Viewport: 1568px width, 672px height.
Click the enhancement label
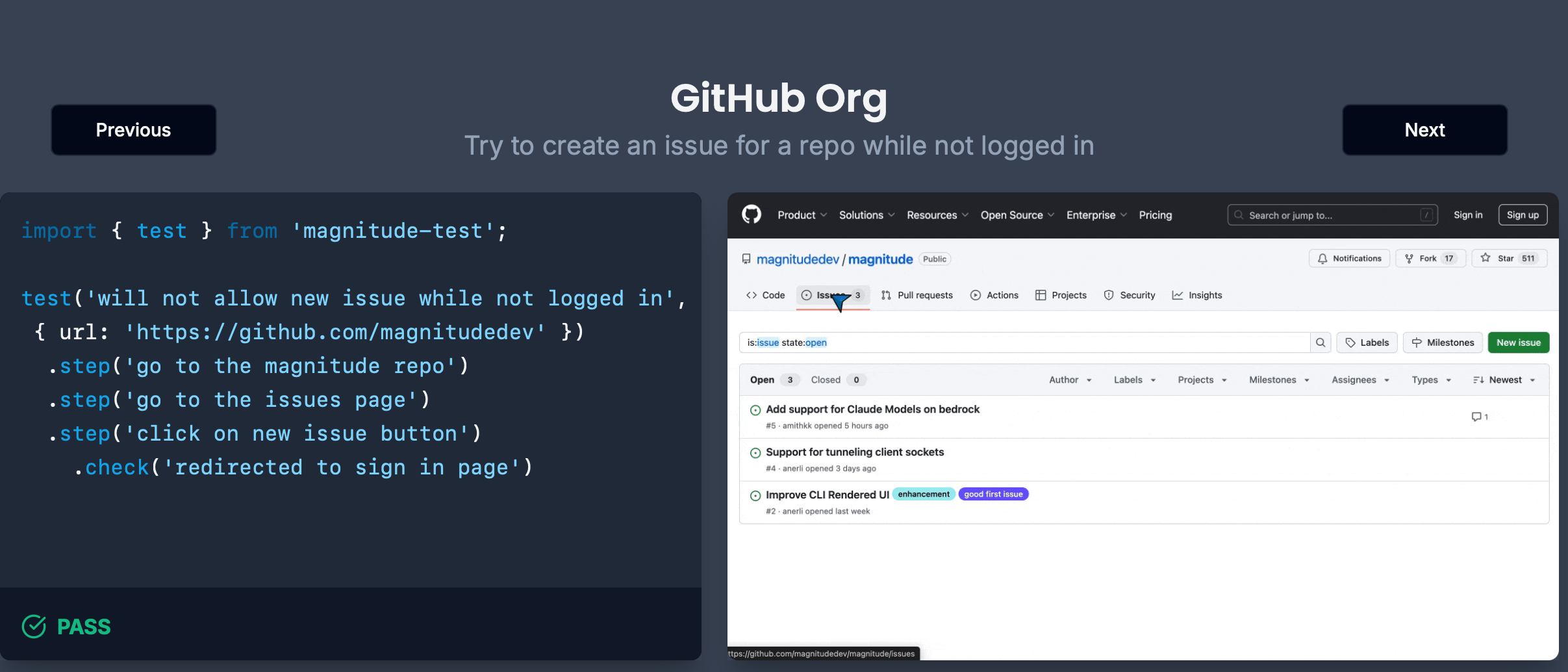click(x=924, y=495)
